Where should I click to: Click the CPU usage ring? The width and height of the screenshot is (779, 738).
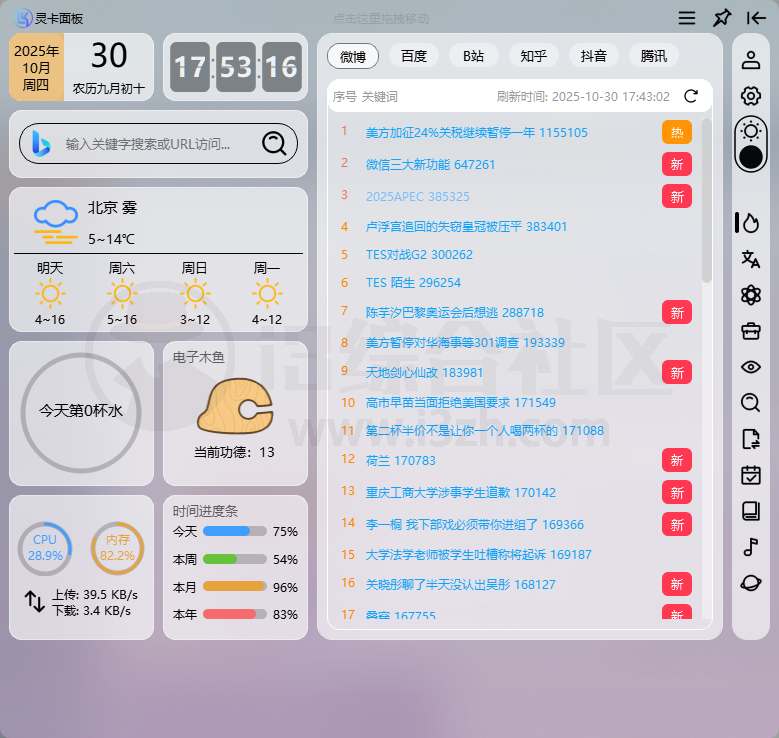coord(45,548)
